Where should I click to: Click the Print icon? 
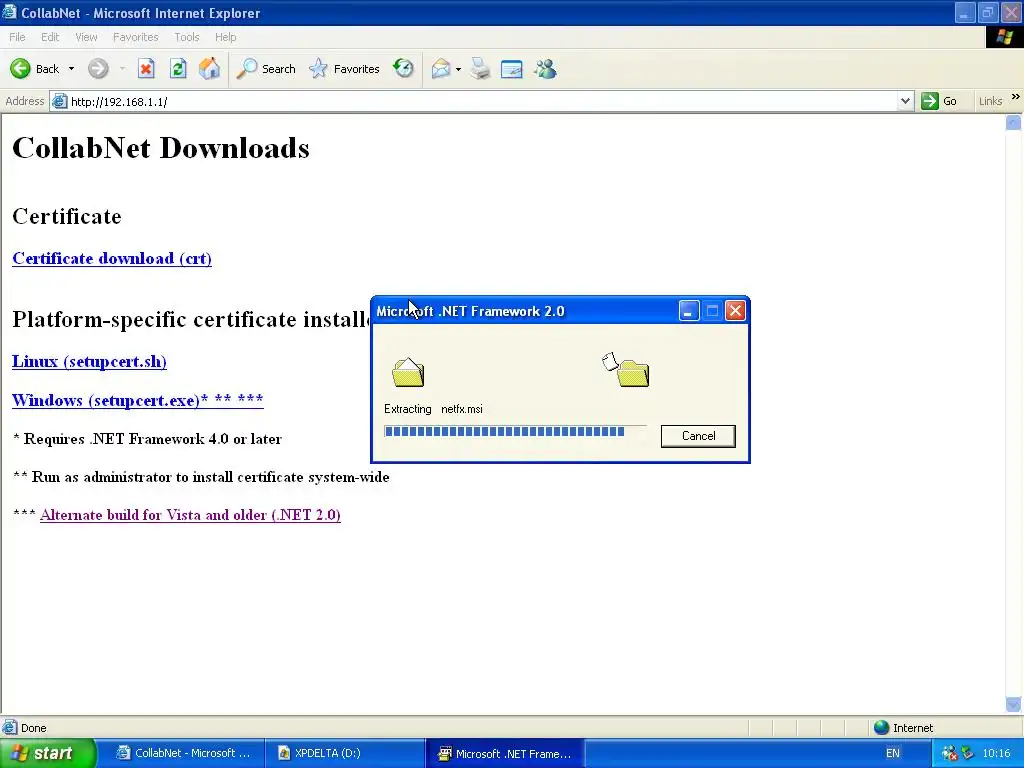[x=480, y=69]
